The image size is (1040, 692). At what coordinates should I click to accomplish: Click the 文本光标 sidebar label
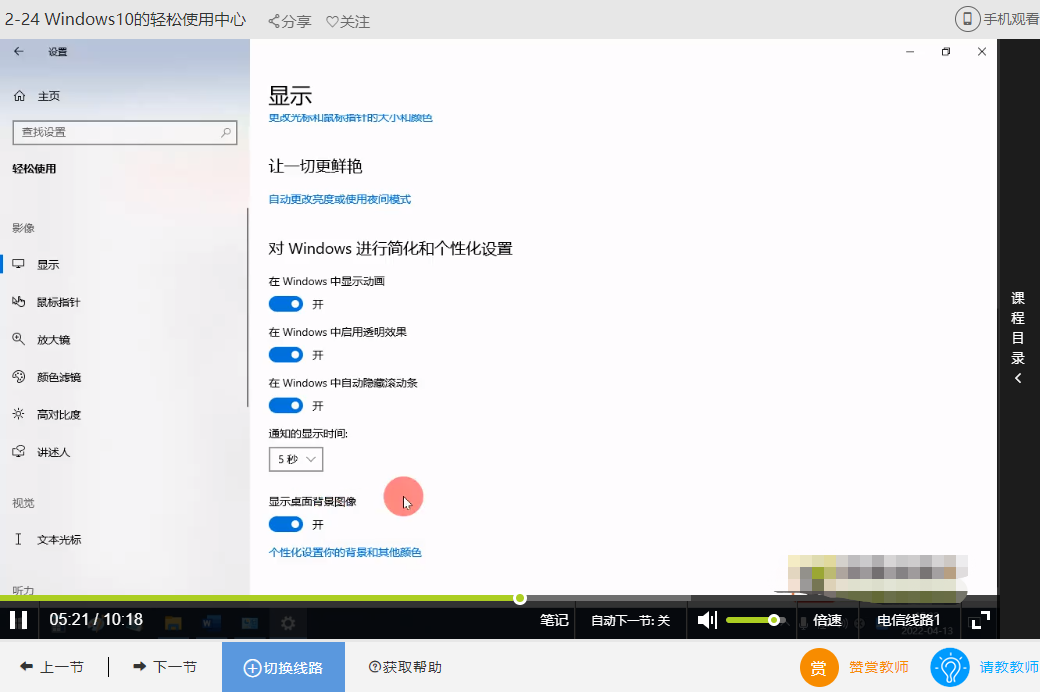click(x=59, y=539)
